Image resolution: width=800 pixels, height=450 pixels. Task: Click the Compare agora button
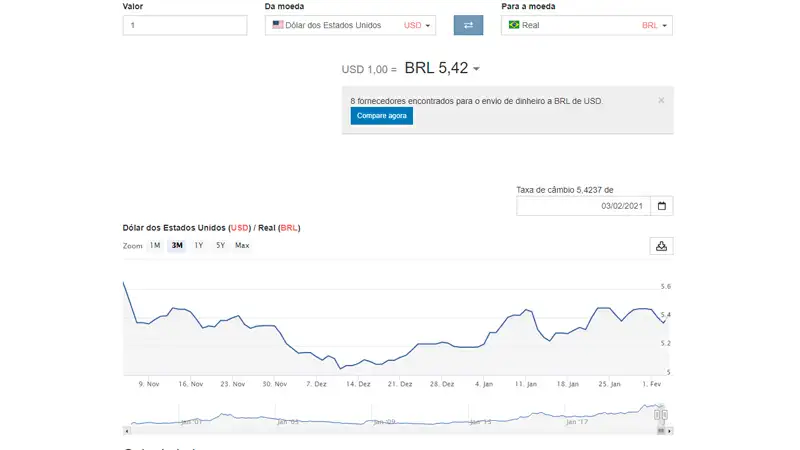coord(382,116)
